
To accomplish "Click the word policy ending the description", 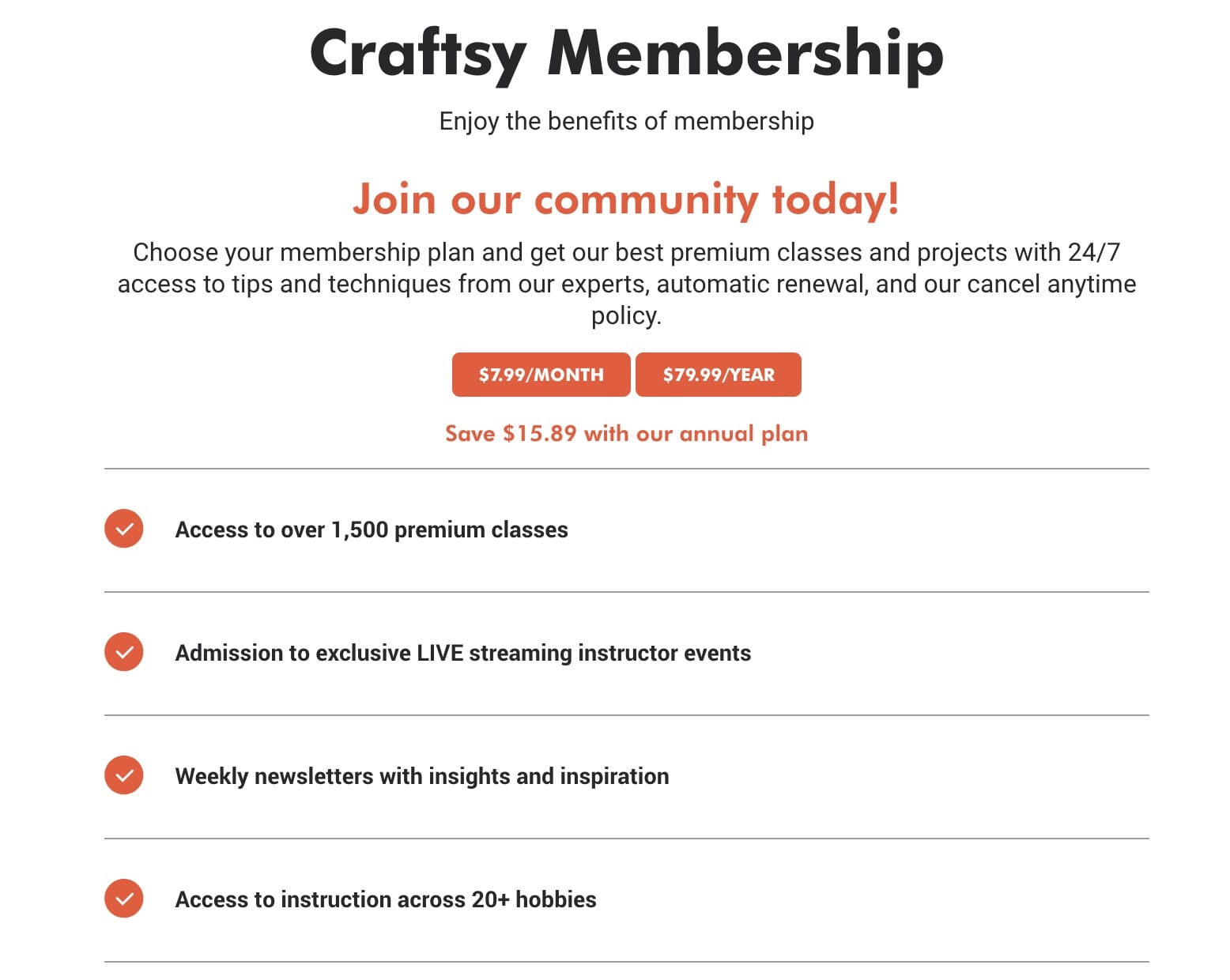I will [626, 315].
